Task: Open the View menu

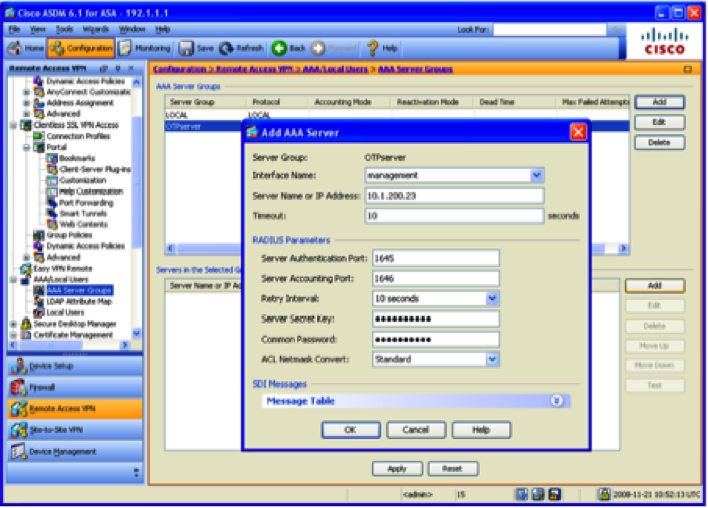Action: coord(37,29)
